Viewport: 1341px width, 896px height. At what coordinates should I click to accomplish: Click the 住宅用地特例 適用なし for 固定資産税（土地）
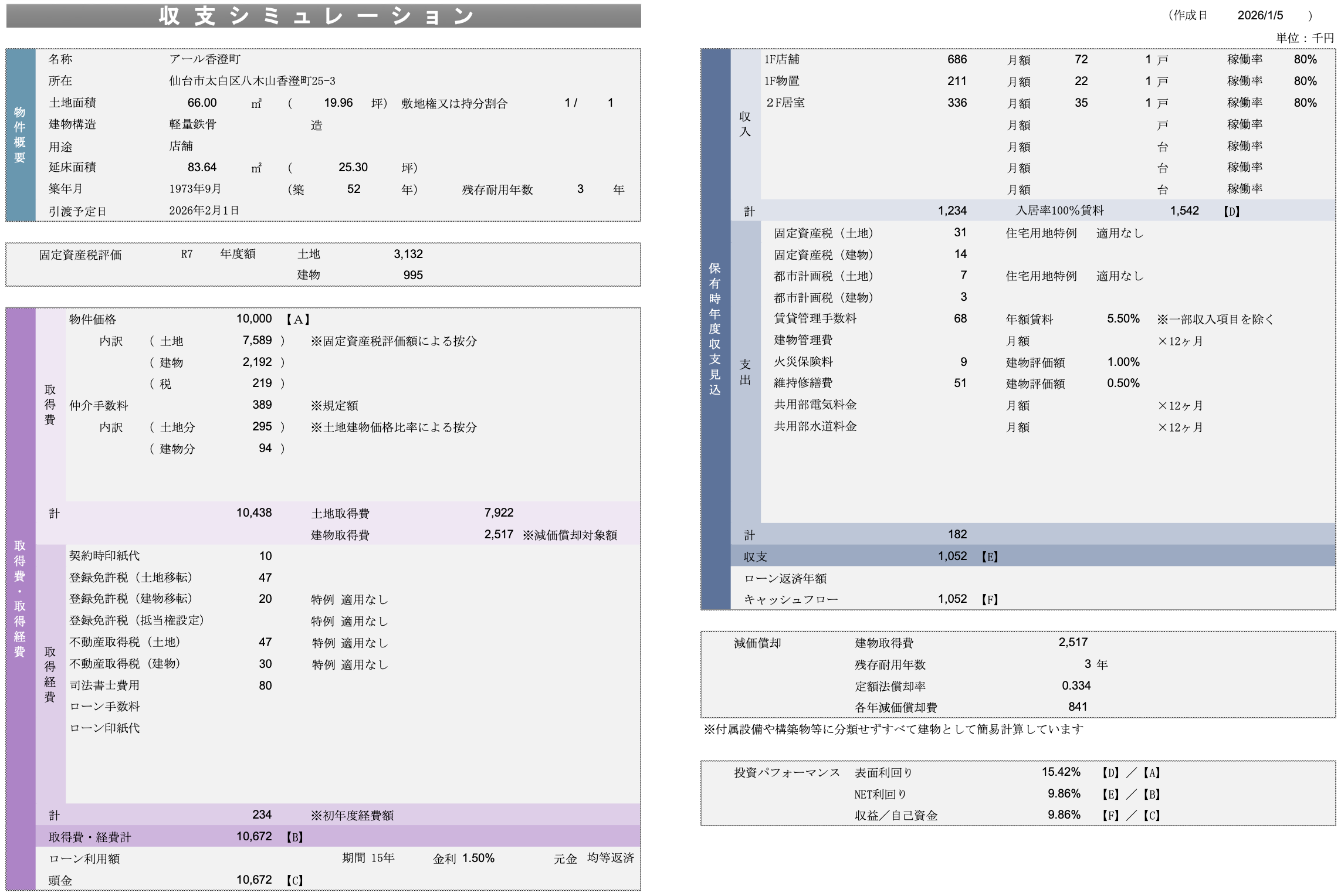pyautogui.click(x=1119, y=233)
